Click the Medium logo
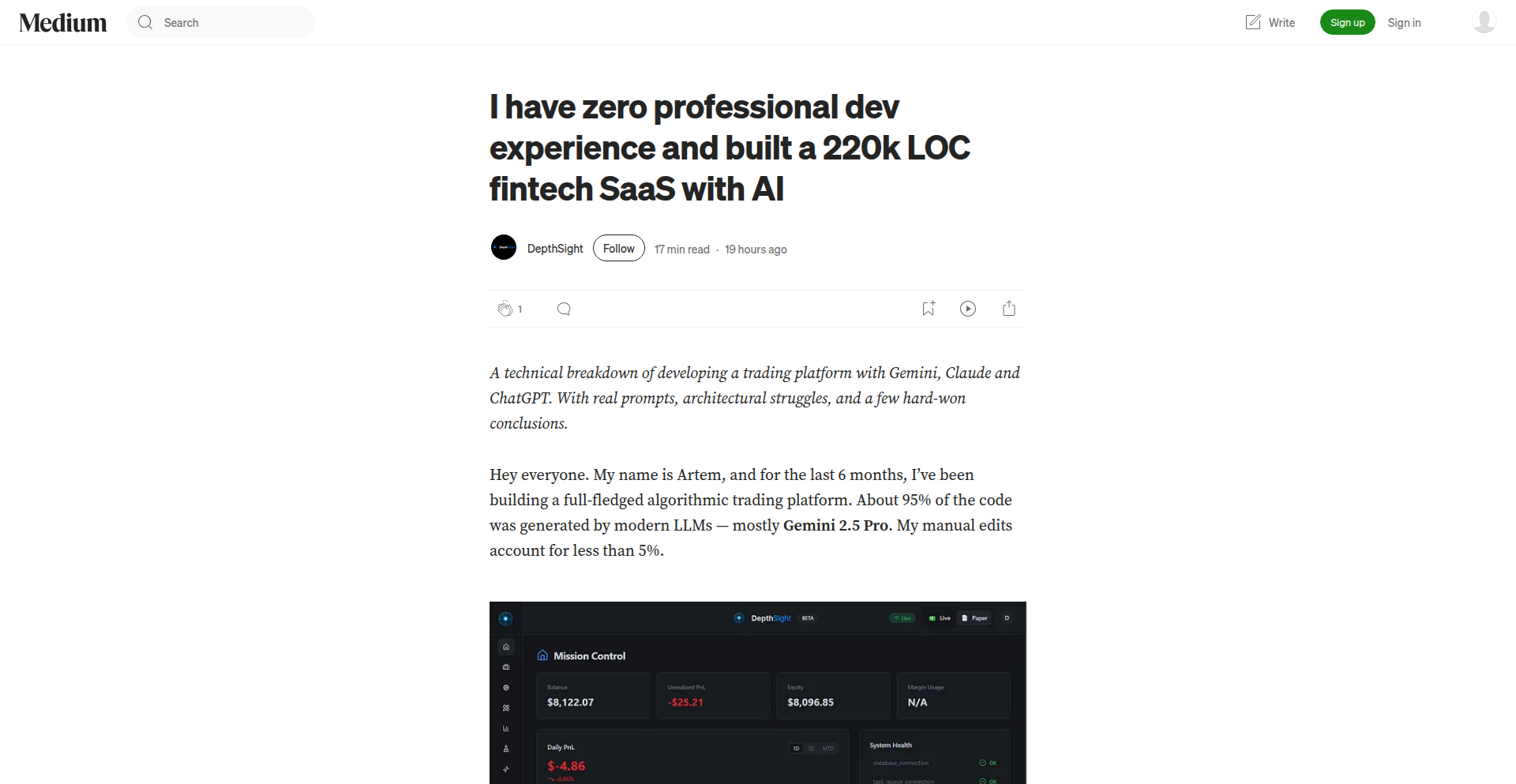This screenshot has width=1516, height=784. click(x=63, y=23)
